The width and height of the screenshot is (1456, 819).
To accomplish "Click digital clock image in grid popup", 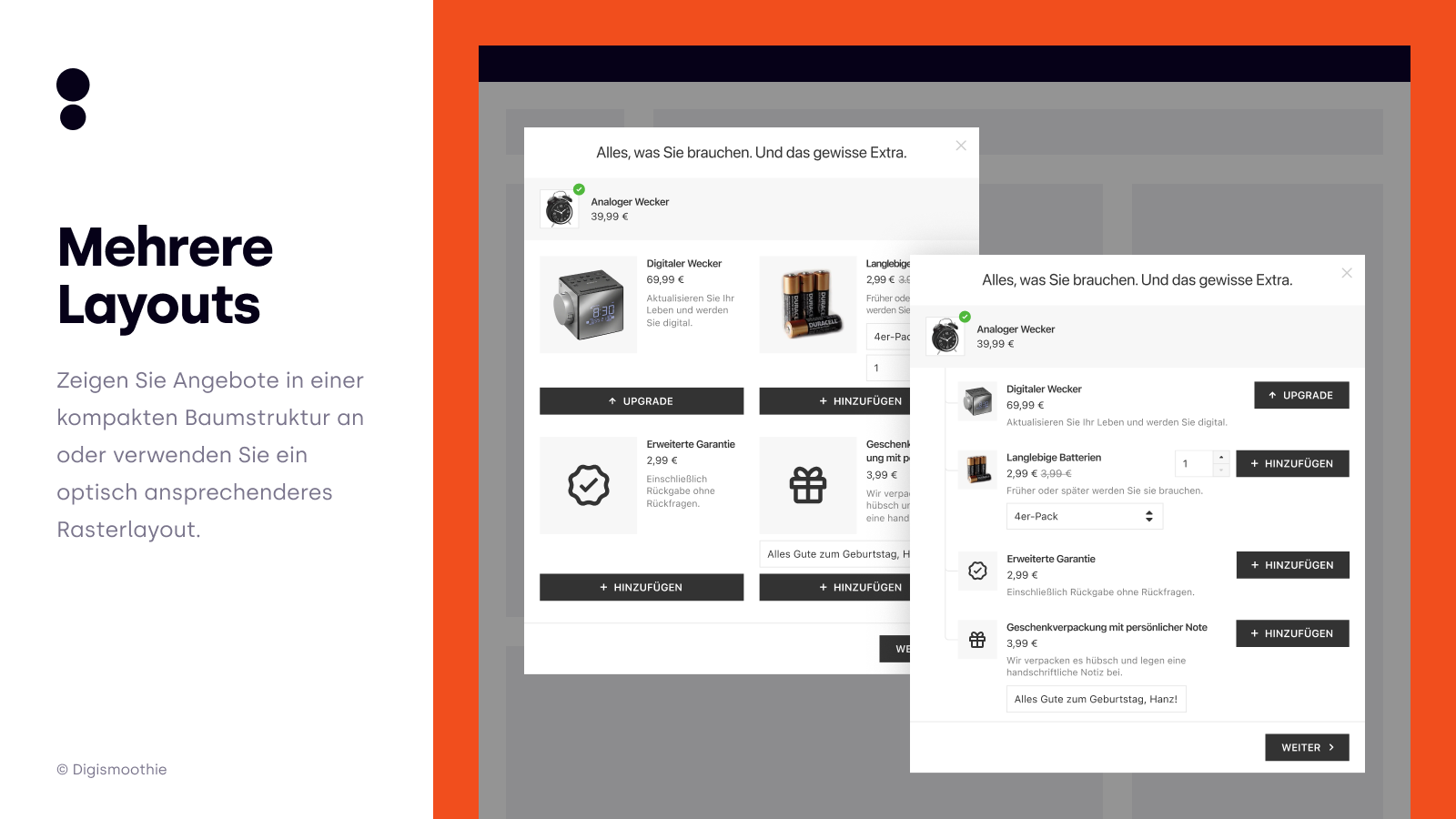I will coord(588,305).
